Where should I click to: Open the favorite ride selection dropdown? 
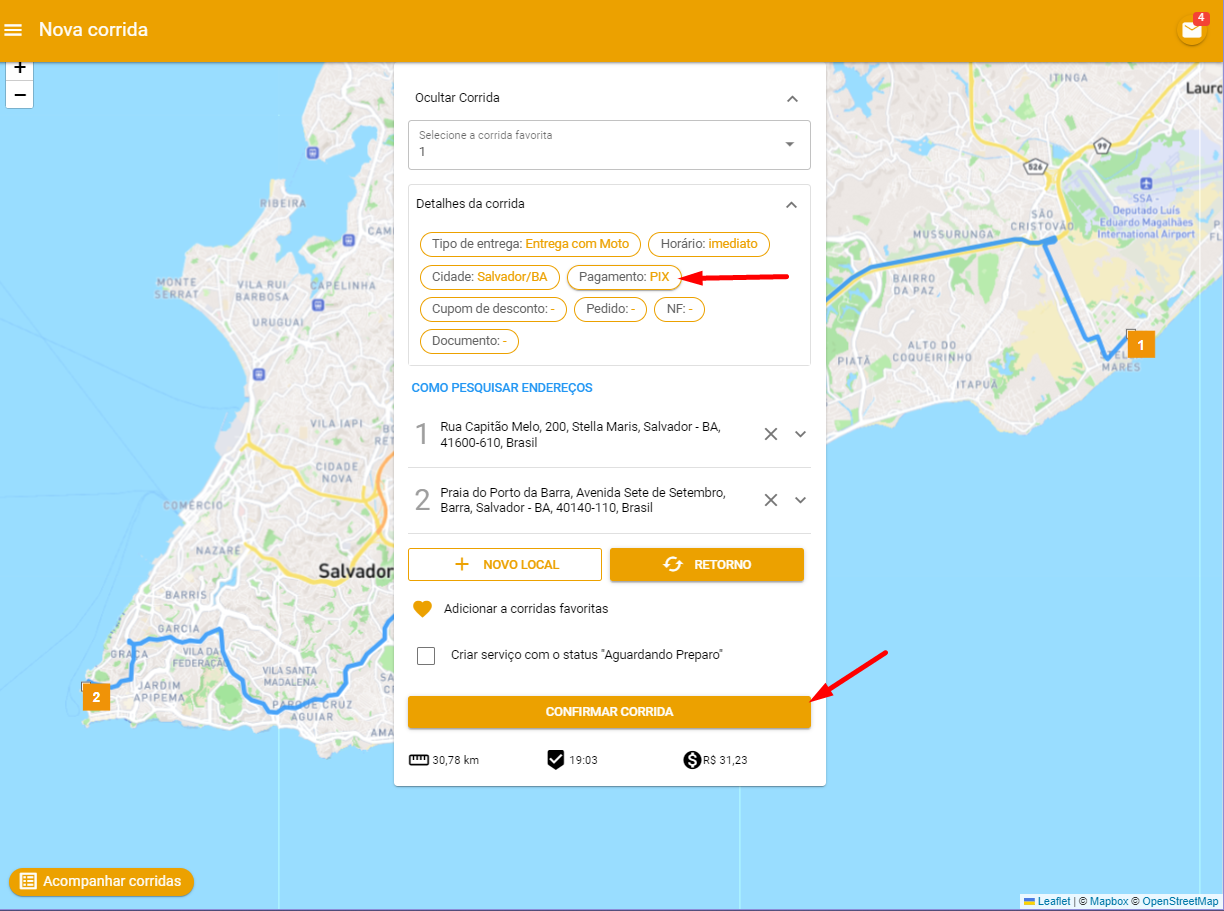pyautogui.click(x=609, y=145)
